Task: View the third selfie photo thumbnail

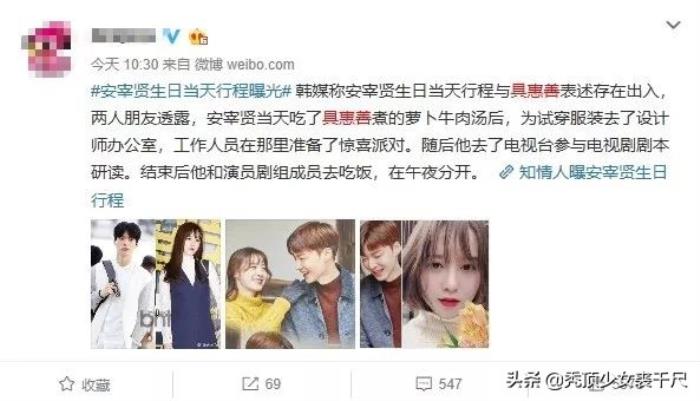Action: coord(425,284)
